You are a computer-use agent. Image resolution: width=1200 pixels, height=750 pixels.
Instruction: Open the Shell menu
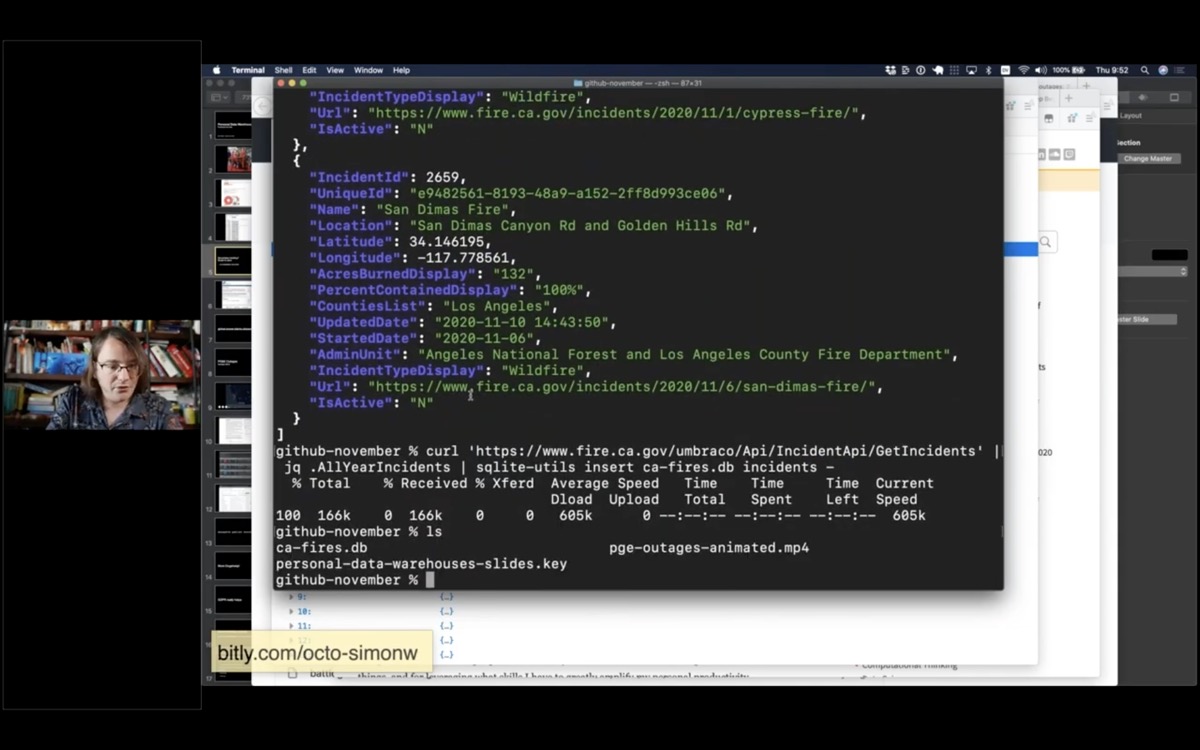[283, 70]
